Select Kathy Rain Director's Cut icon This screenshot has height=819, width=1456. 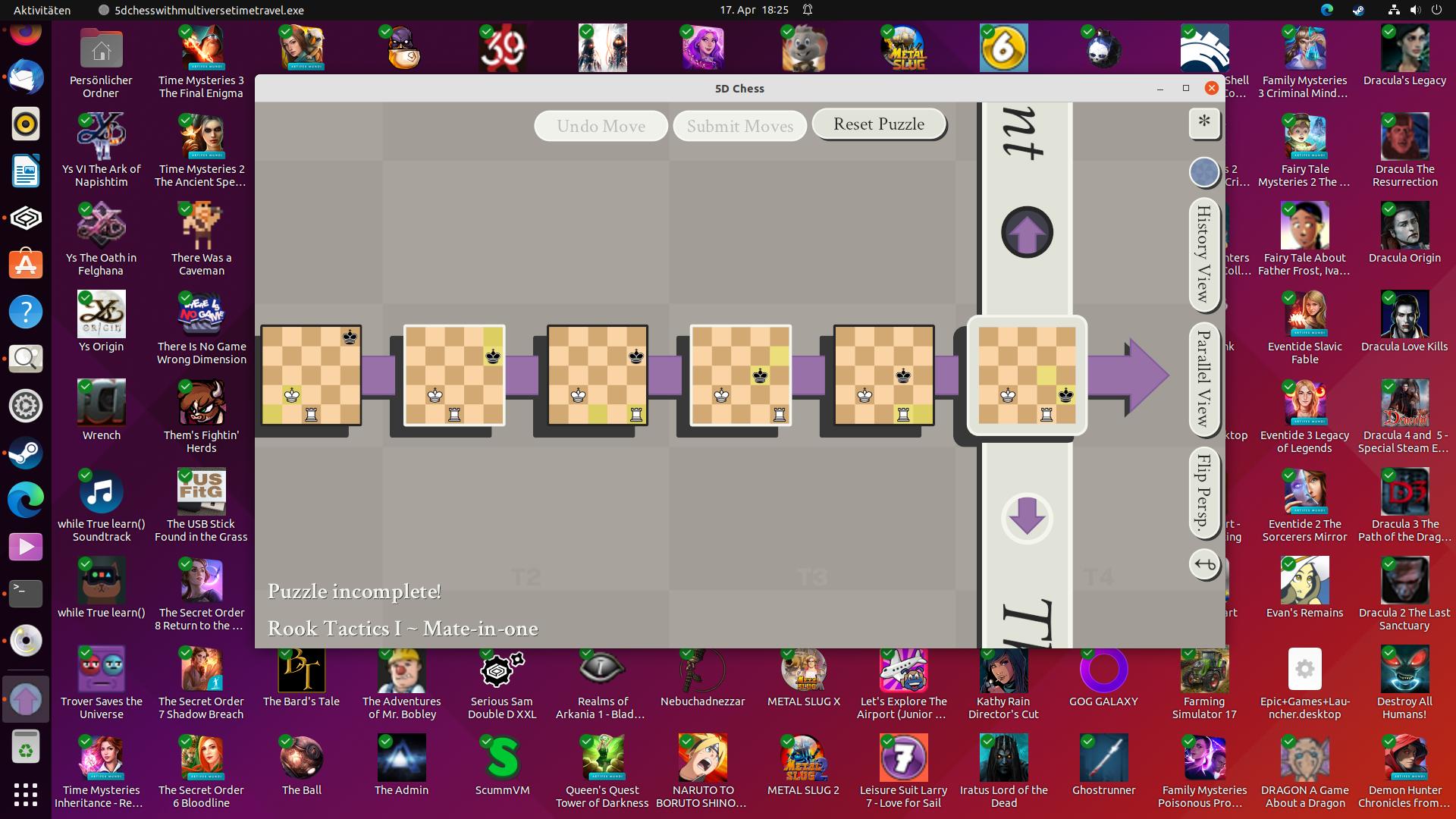pos(1003,683)
